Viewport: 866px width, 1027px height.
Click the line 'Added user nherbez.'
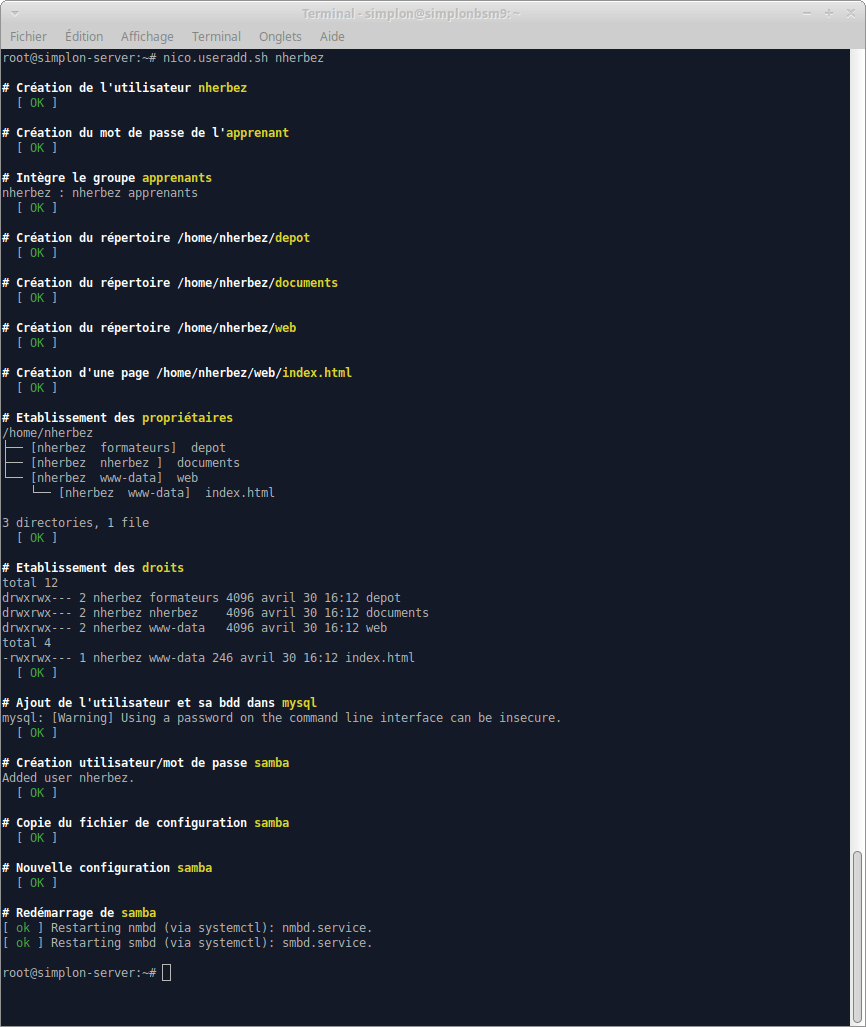pyautogui.click(x=68, y=778)
